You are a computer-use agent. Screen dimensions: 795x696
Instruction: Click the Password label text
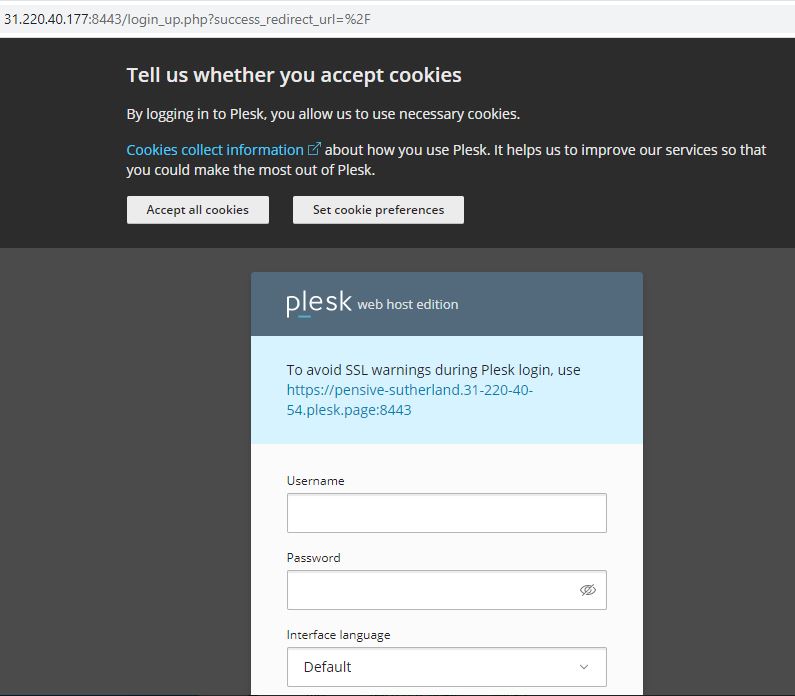pos(313,558)
